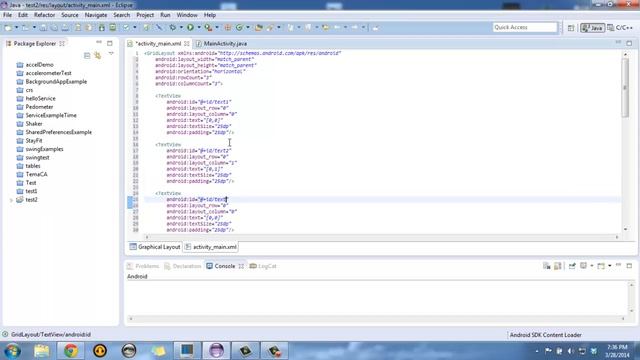Image resolution: width=640 pixels, height=360 pixels.
Task: Click the Open Type folder icon
Action: click(258, 27)
